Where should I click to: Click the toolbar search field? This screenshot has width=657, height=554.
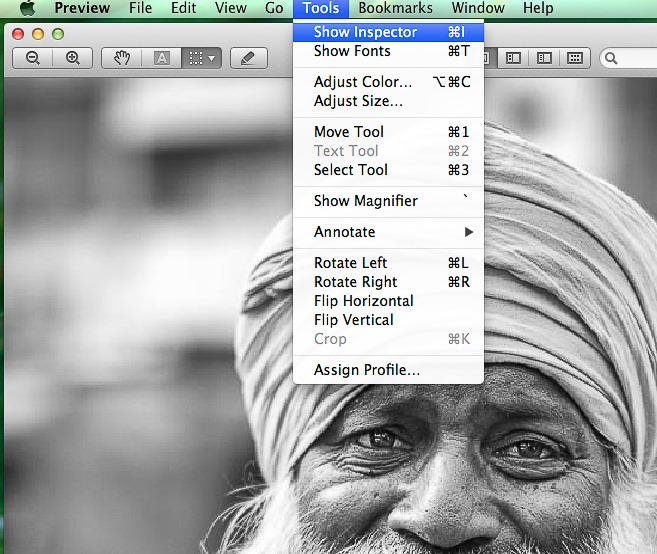630,58
